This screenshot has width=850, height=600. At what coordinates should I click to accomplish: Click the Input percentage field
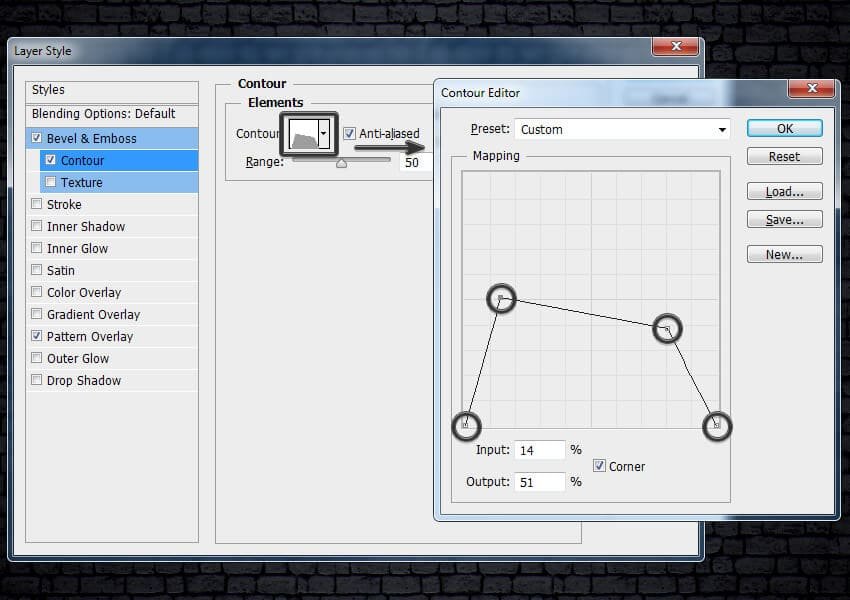540,451
